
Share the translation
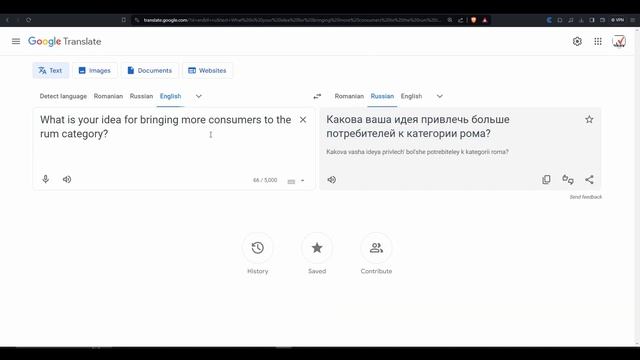[589, 180]
